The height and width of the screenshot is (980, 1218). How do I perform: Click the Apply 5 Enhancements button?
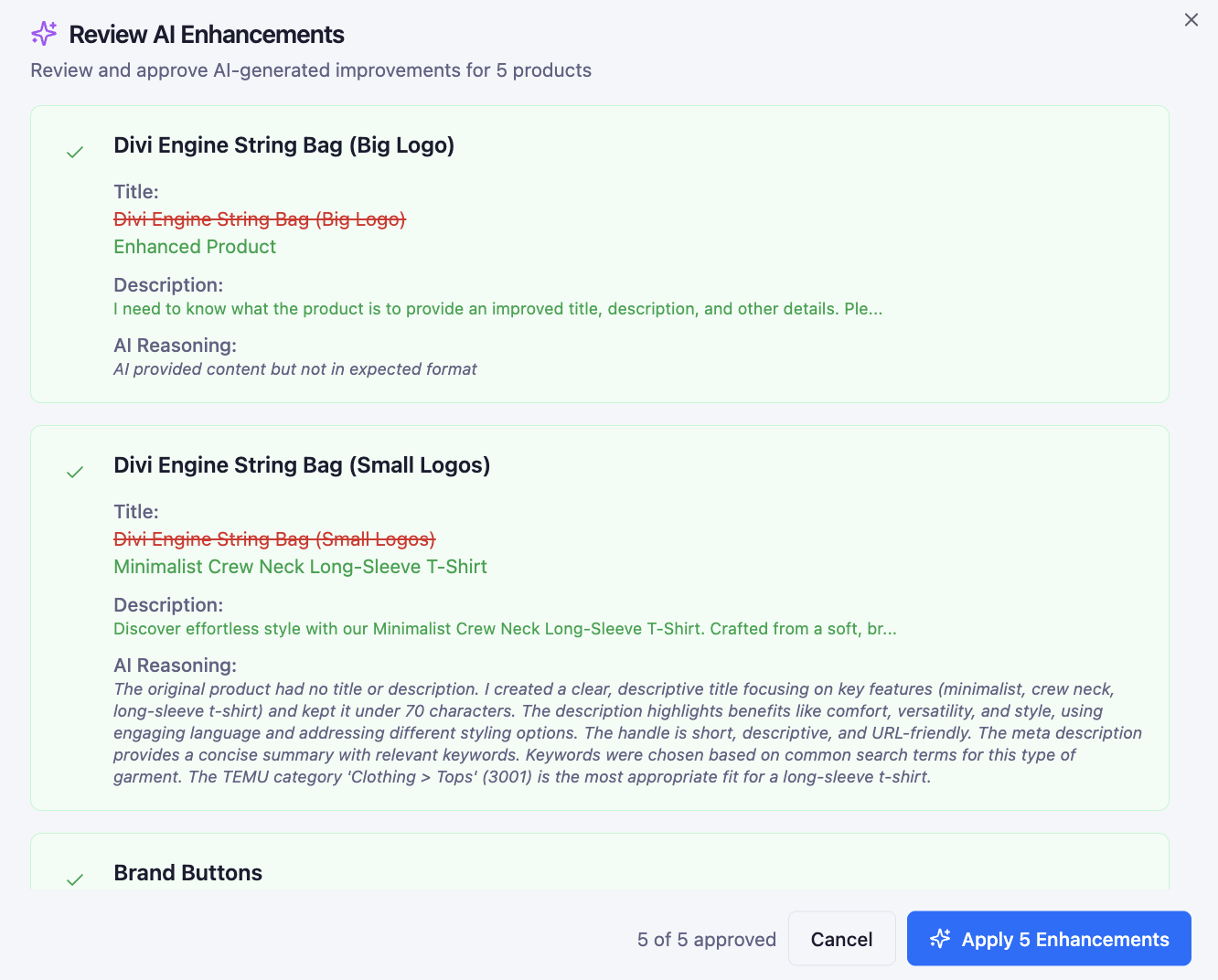[x=1048, y=938]
